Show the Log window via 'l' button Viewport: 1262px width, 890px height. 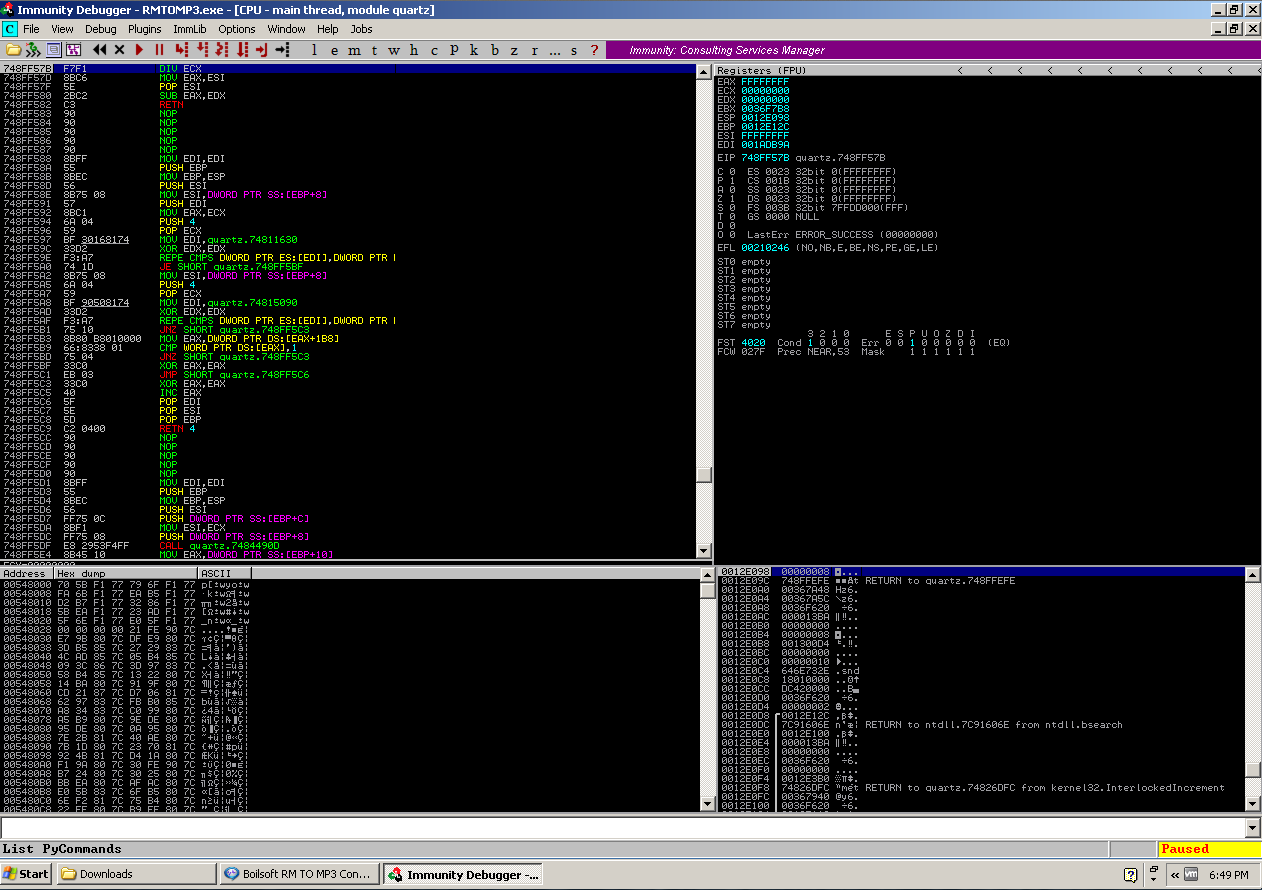click(314, 50)
